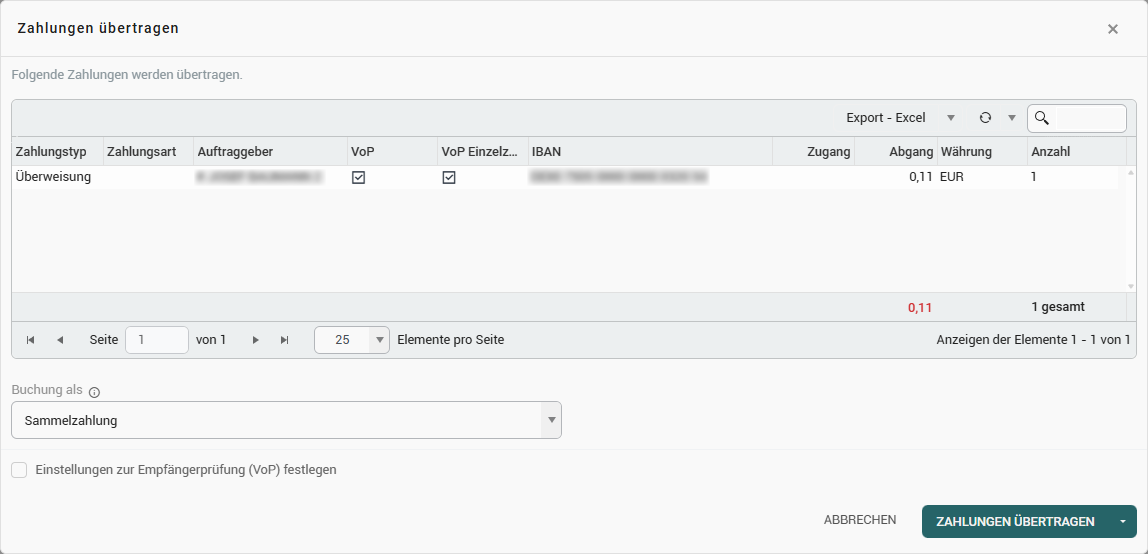Go to last page icon
The height and width of the screenshot is (554, 1148).
click(285, 340)
